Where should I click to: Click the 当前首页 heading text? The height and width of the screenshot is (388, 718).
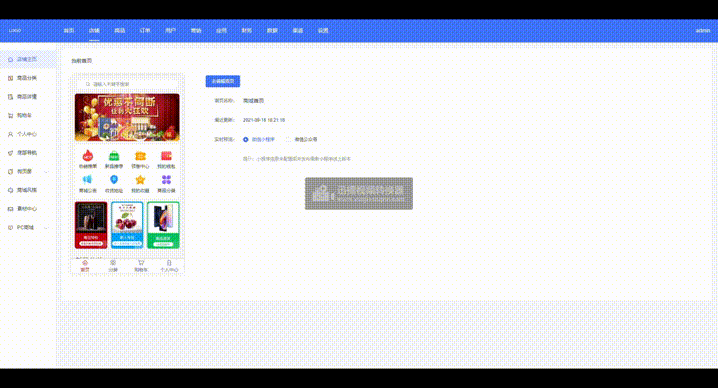click(82, 60)
